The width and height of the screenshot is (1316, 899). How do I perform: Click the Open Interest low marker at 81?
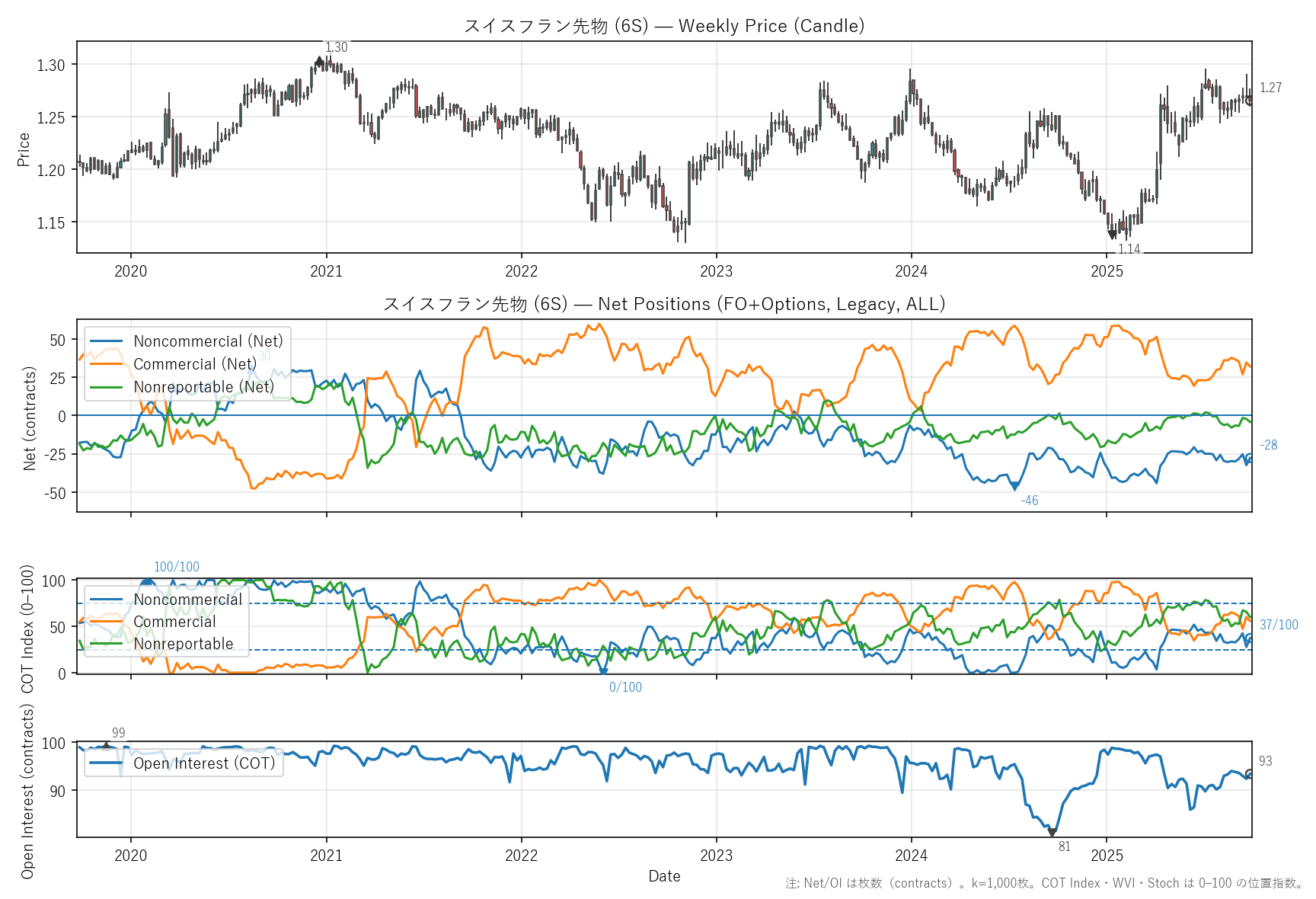coord(1052,832)
